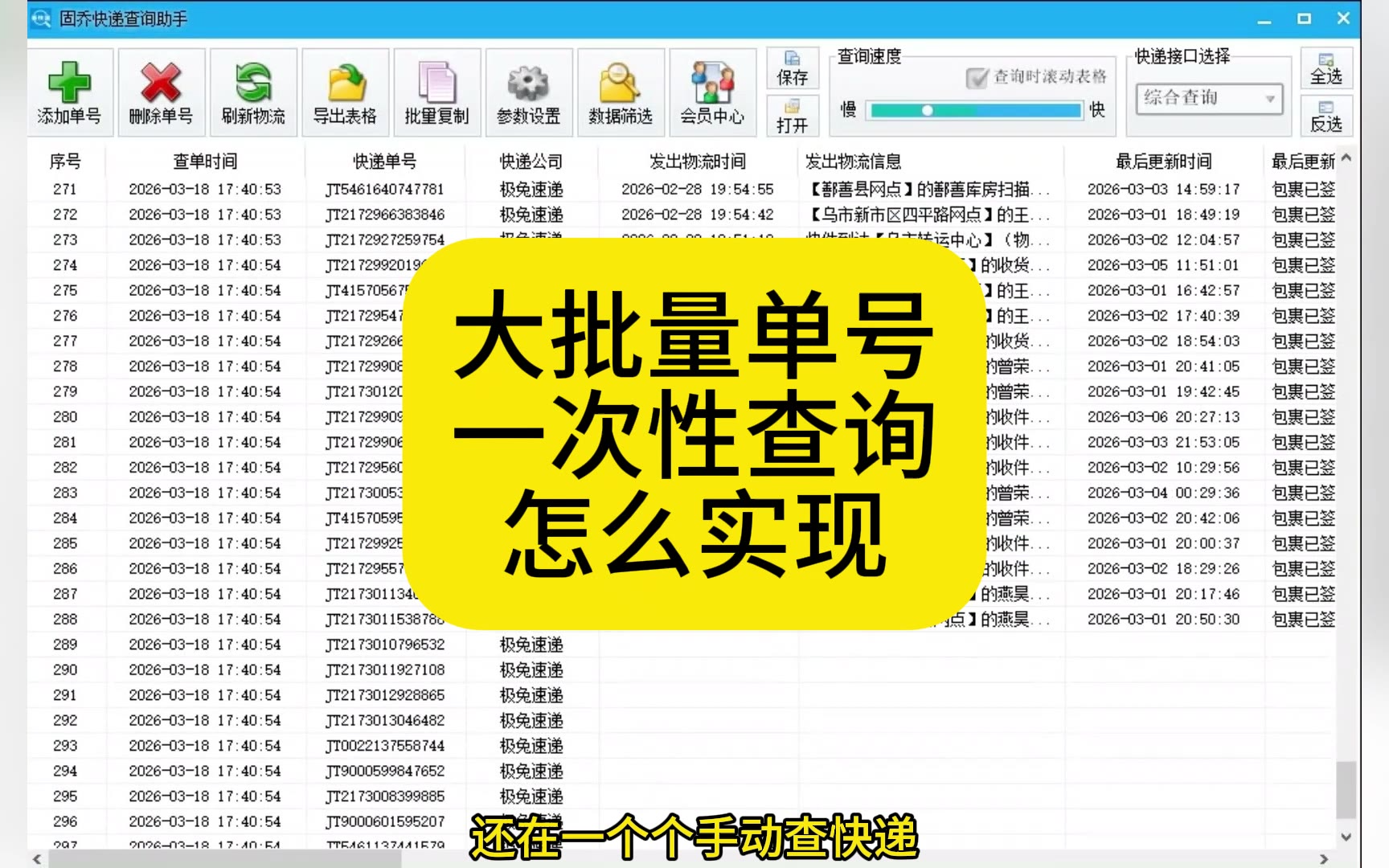Select tracking number JT2172966383846
This screenshot has height=868, width=1389.
(385, 215)
